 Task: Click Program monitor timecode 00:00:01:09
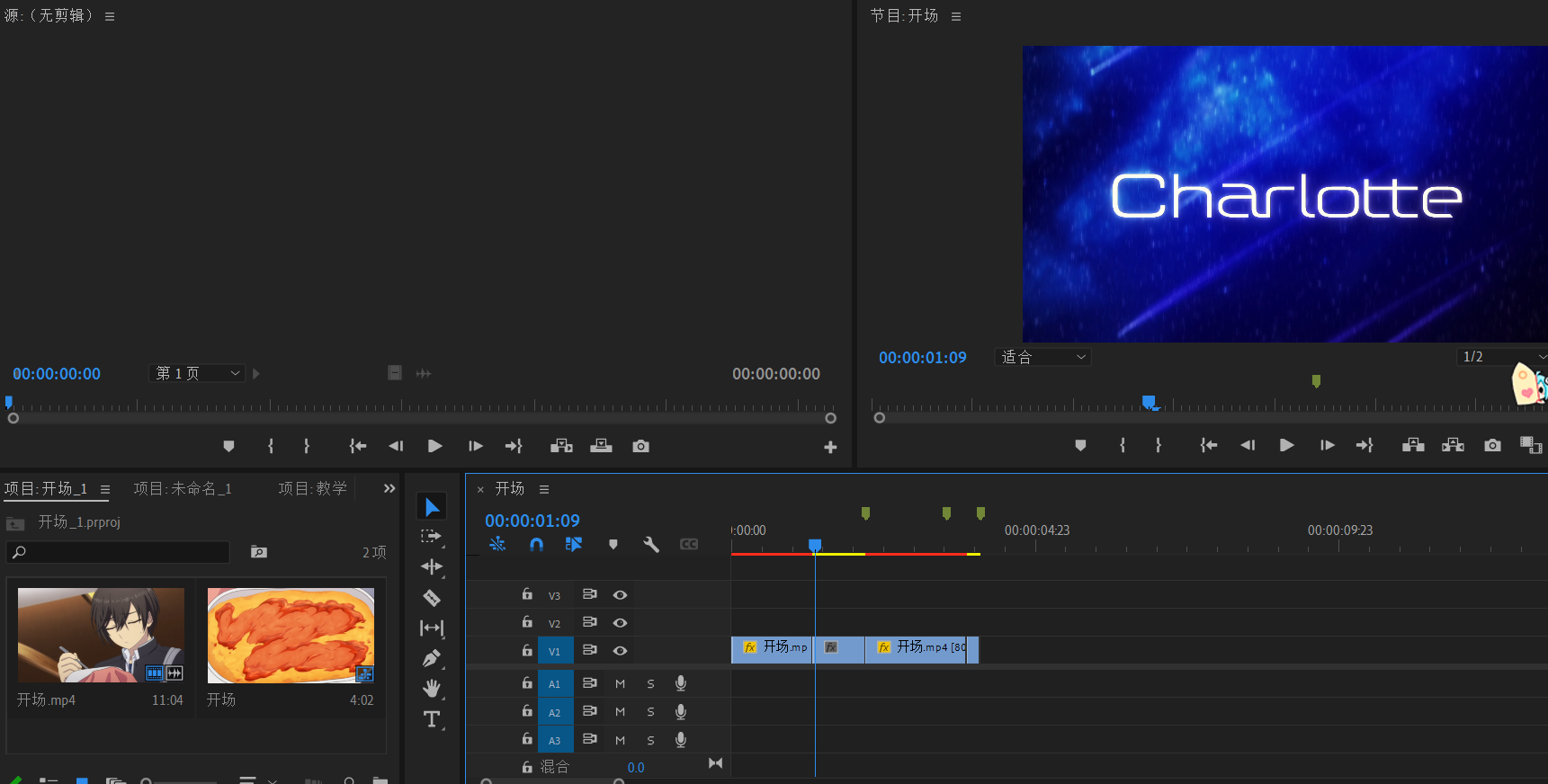pos(923,357)
